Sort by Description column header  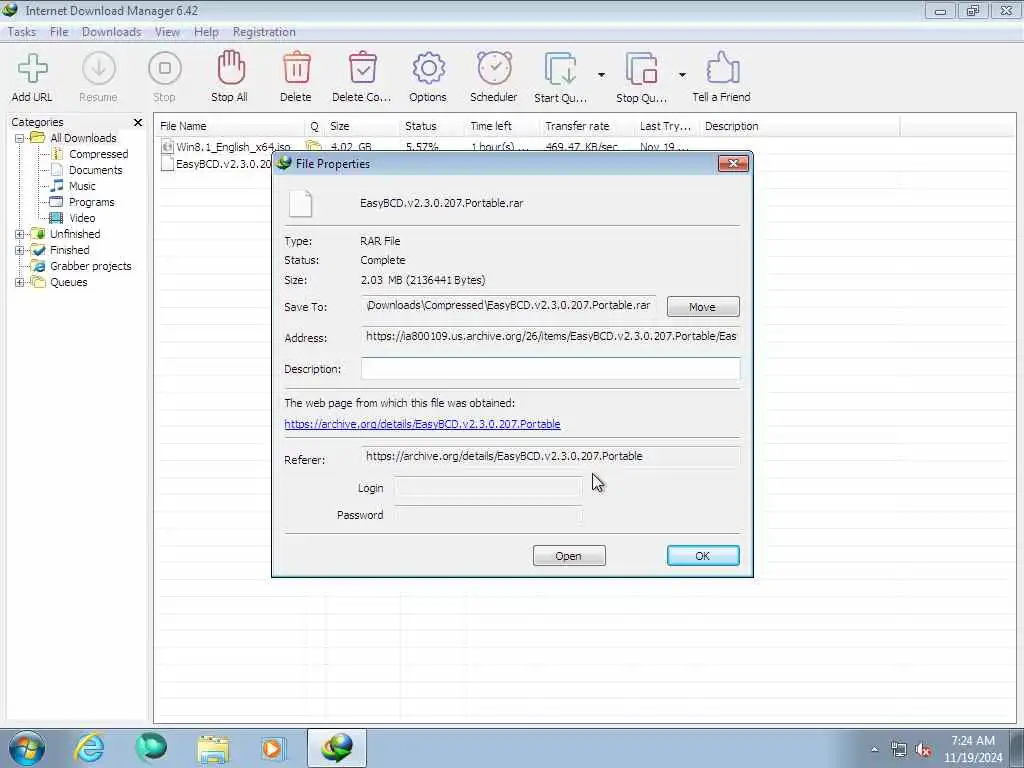799,126
